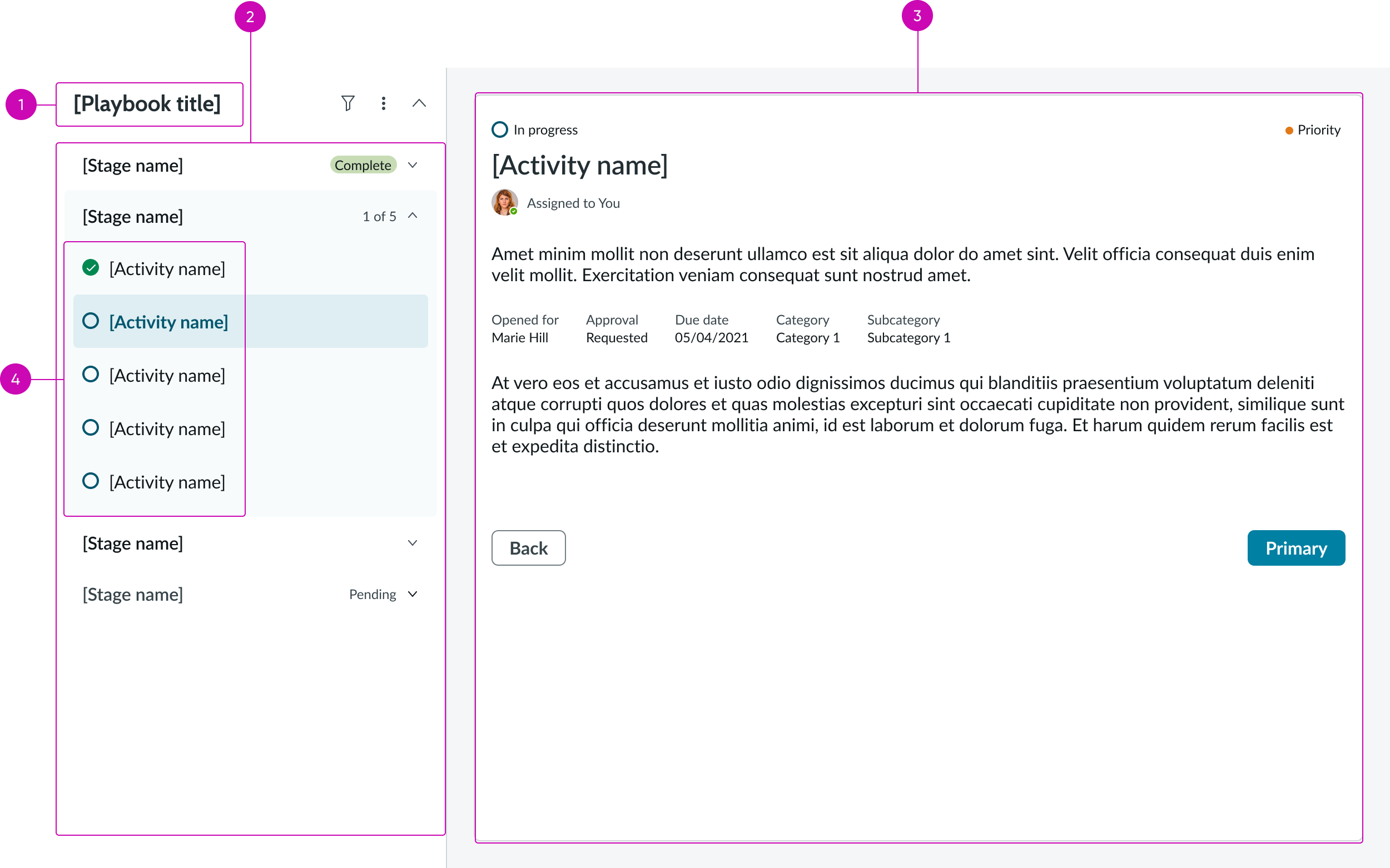Click the Back button
This screenshot has width=1390, height=868.
(528, 548)
